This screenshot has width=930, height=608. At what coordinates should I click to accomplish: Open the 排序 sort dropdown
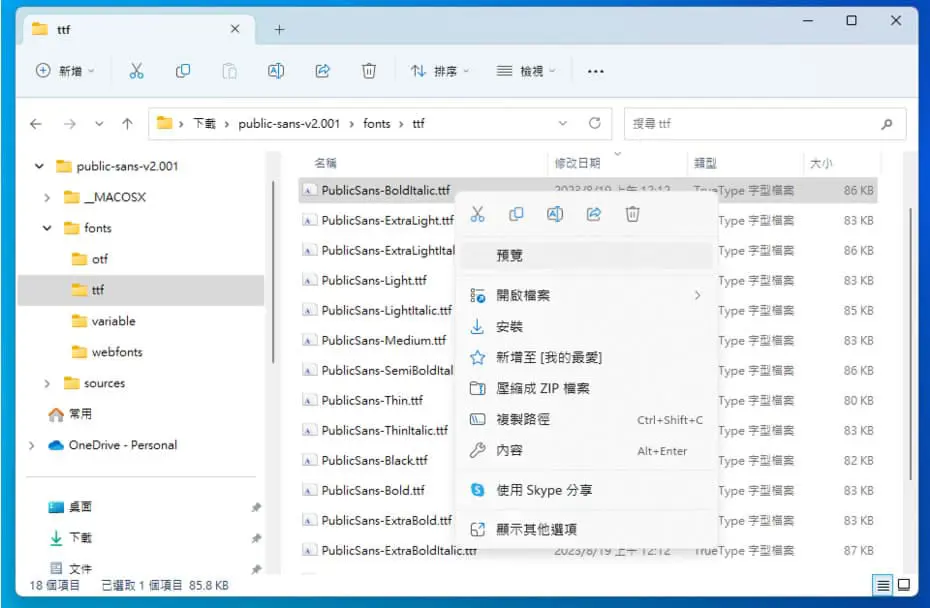(439, 71)
